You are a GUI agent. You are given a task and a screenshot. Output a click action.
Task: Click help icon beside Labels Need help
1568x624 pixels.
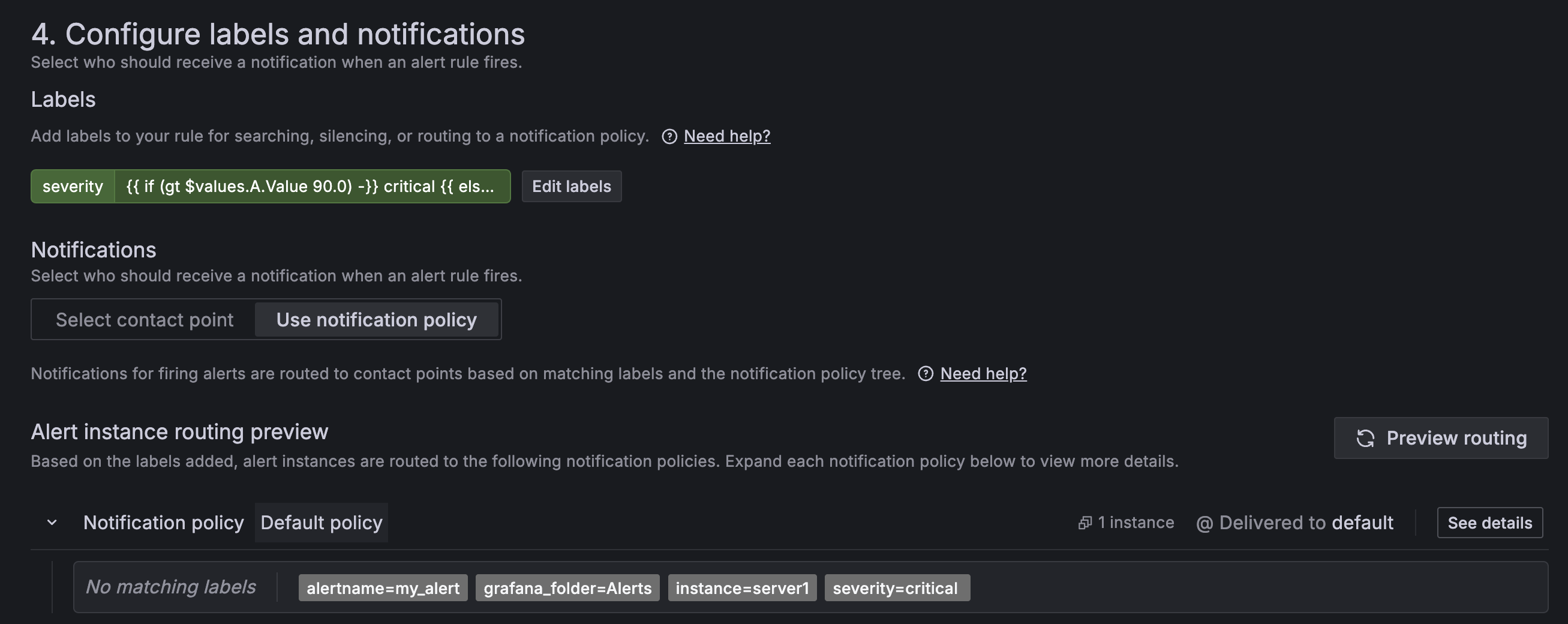(x=669, y=136)
